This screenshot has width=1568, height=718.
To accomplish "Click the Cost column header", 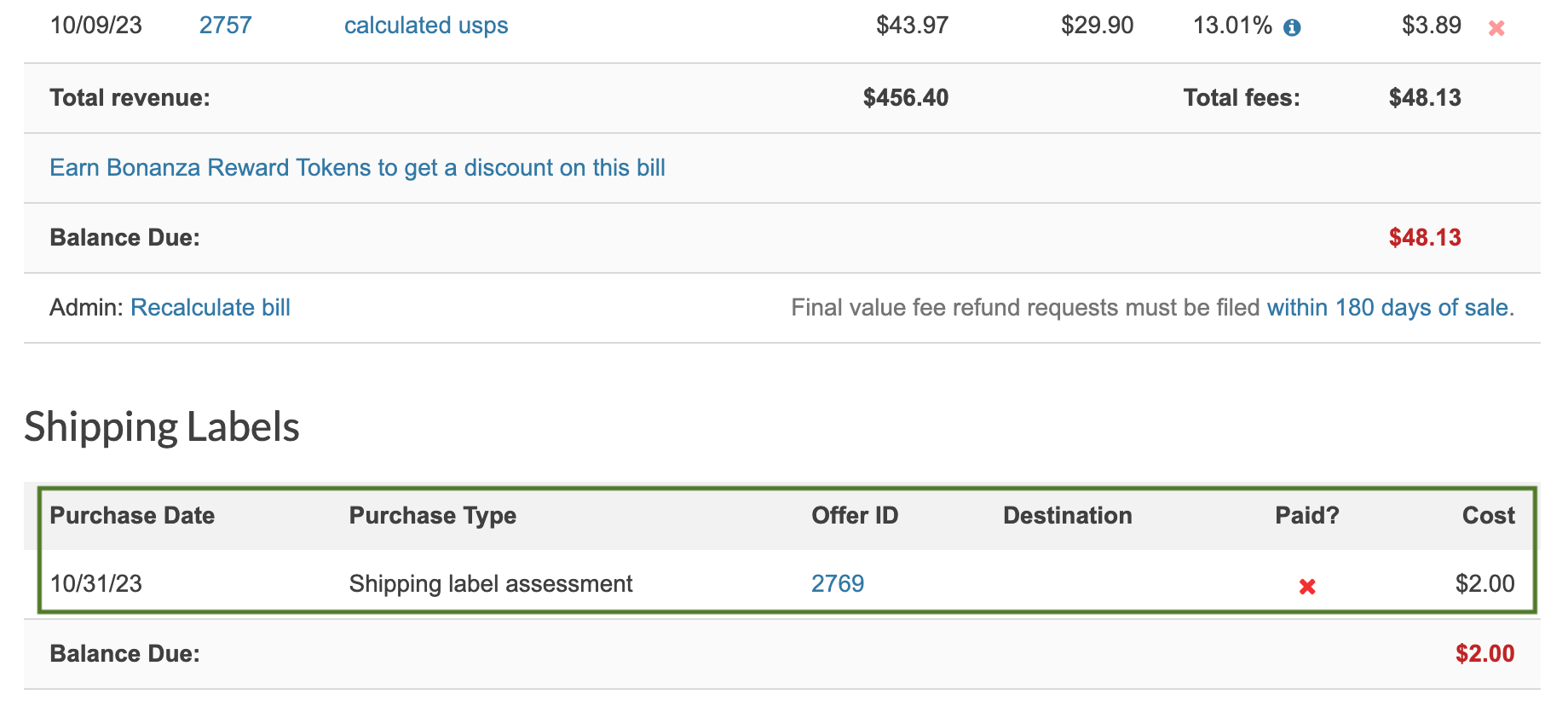I will tap(1488, 516).
